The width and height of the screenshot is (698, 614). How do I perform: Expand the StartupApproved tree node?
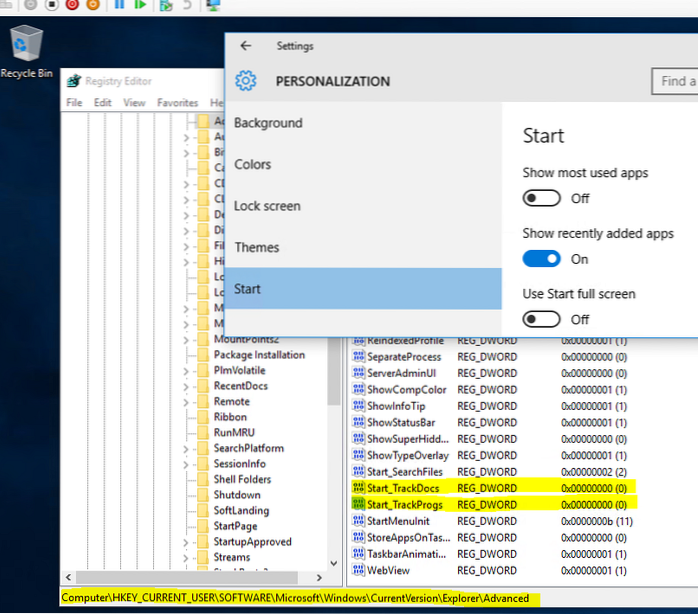[186, 542]
